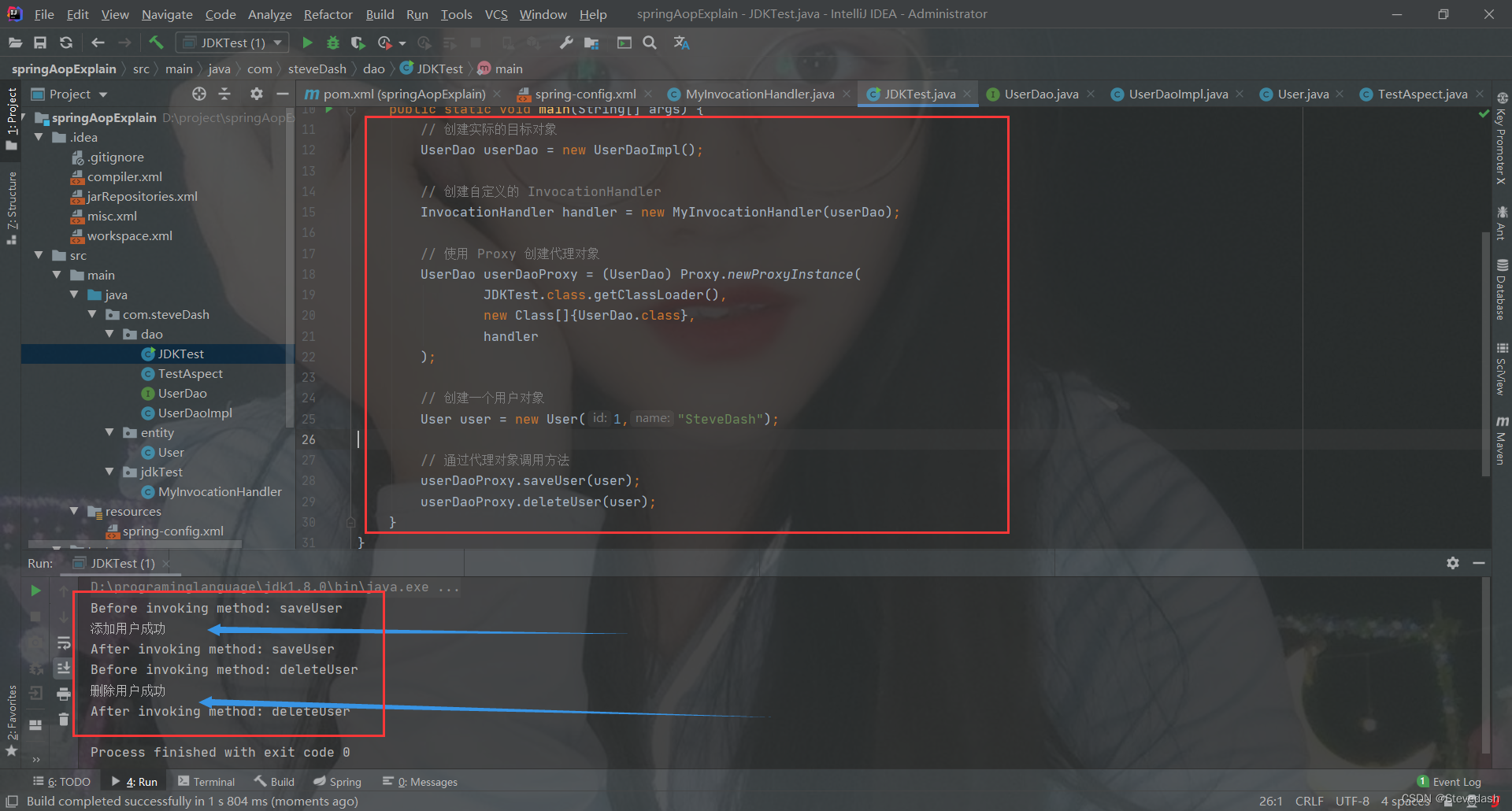
Task: Switch to the spring-config.xml tab
Action: (x=585, y=94)
